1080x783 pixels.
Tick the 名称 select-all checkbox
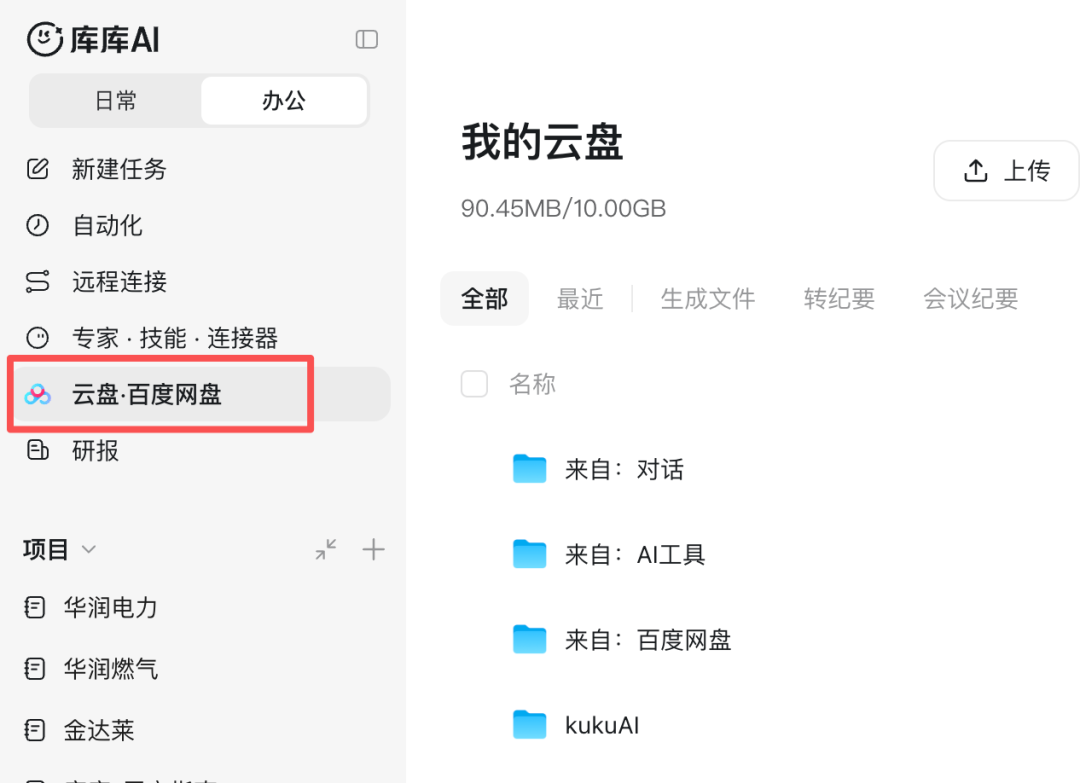coord(474,384)
